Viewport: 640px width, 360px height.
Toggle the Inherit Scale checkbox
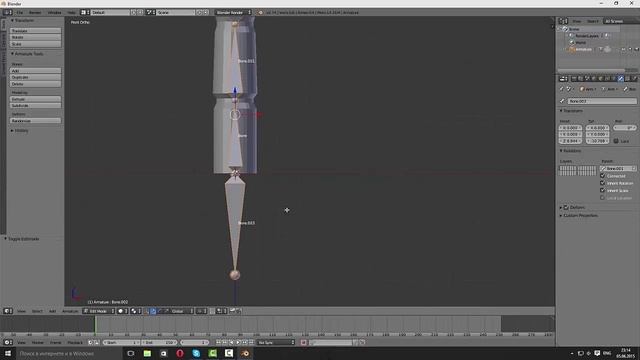click(x=602, y=190)
